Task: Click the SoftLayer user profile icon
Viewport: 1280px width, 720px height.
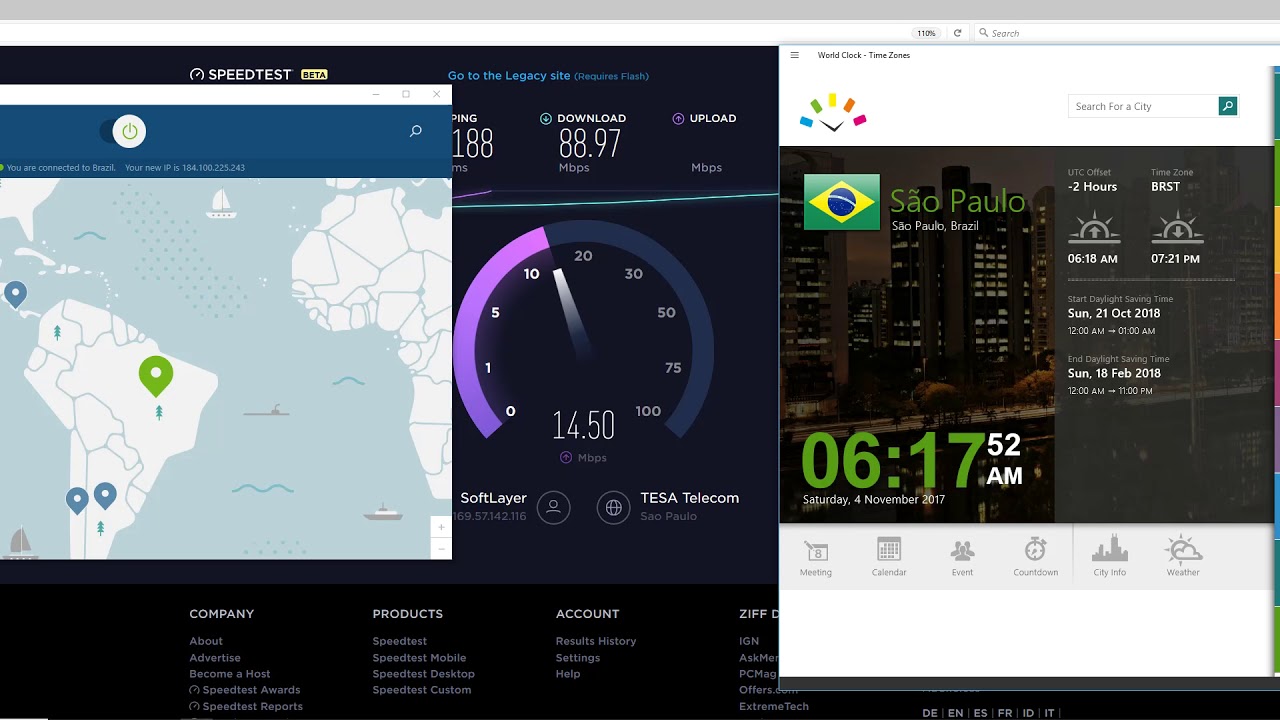Action: (x=553, y=507)
